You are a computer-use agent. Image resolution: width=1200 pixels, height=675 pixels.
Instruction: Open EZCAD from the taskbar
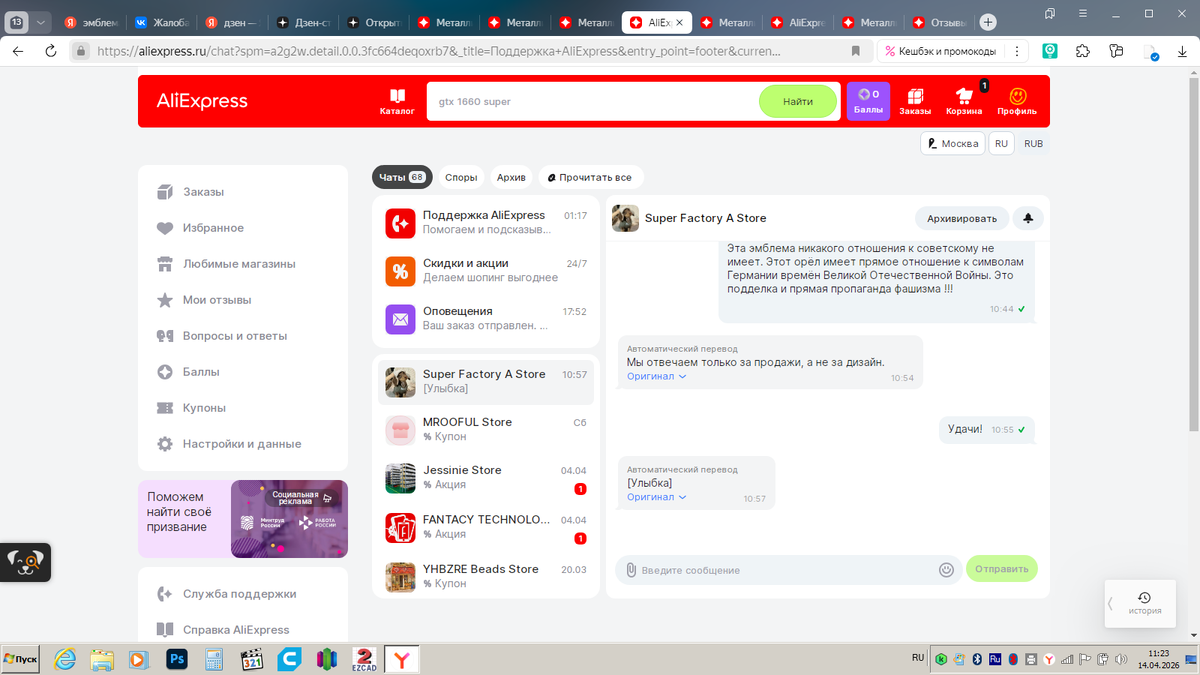(x=365, y=659)
